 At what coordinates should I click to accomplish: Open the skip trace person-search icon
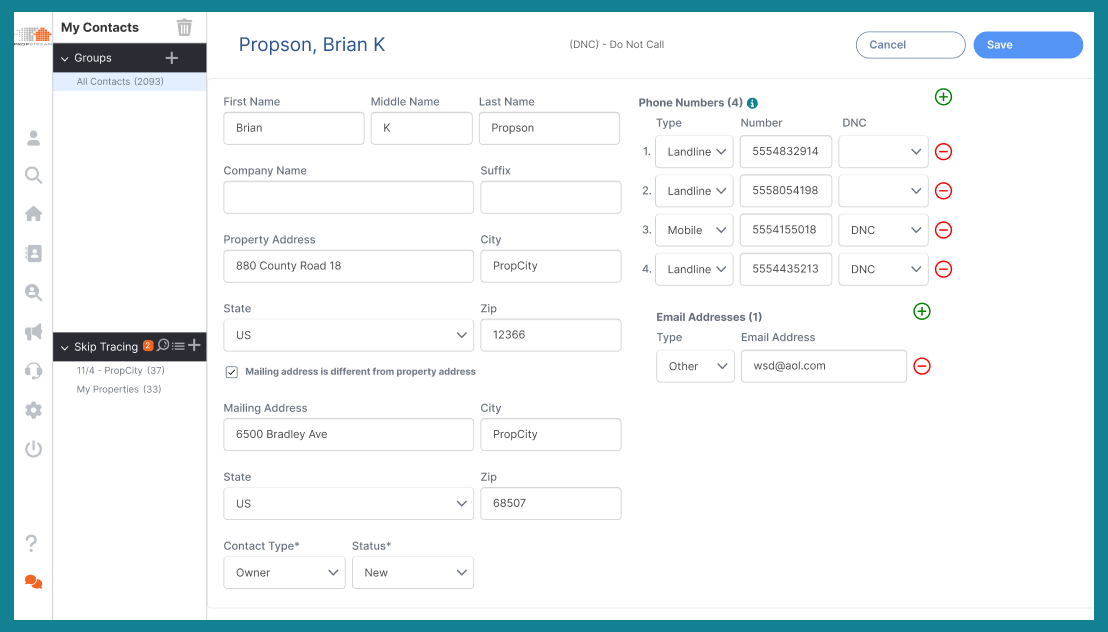(x=33, y=292)
